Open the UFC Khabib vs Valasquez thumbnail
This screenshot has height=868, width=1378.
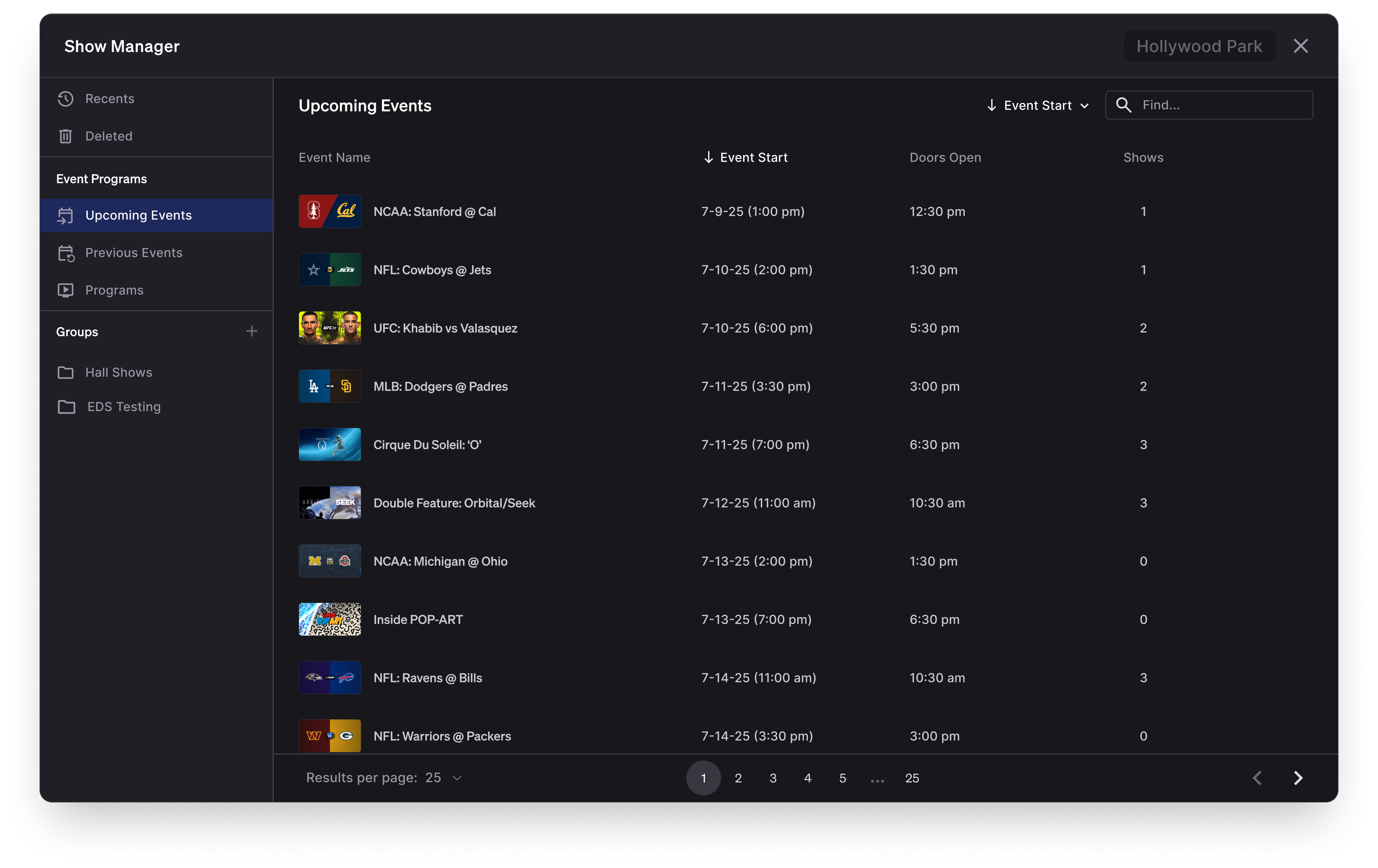coord(330,328)
